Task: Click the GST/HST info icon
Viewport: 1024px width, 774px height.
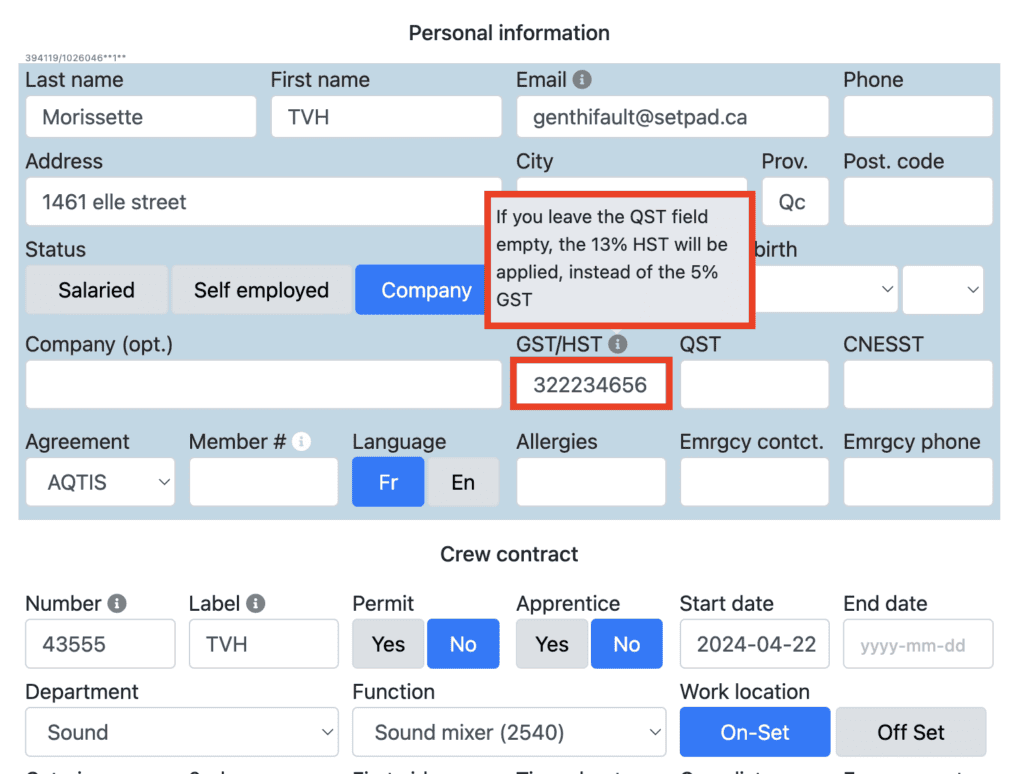Action: (618, 344)
